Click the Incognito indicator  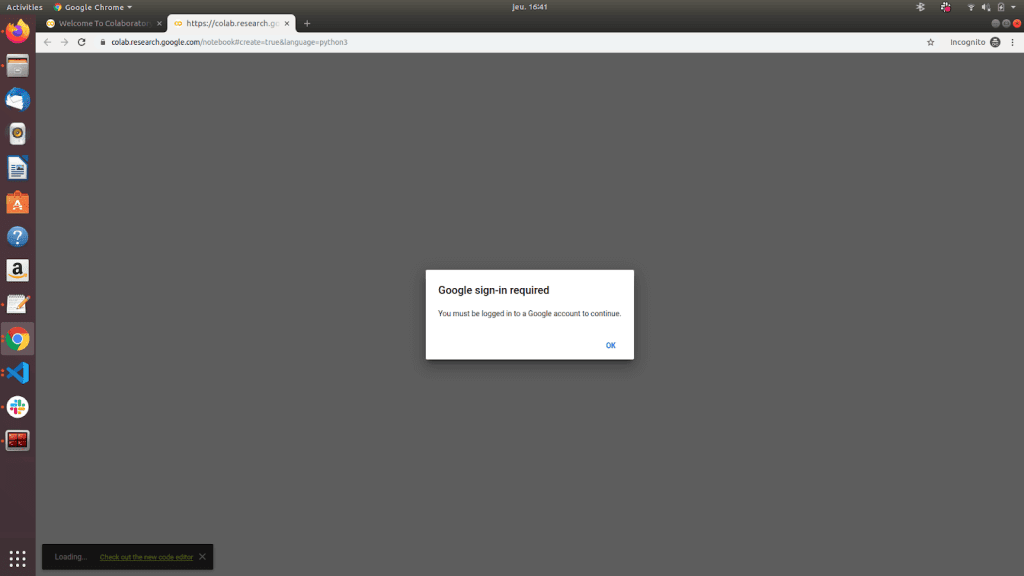[x=975, y=42]
